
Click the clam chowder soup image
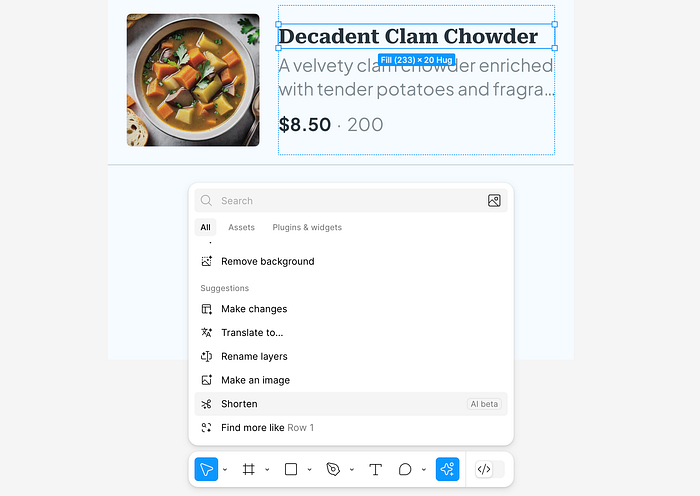193,80
